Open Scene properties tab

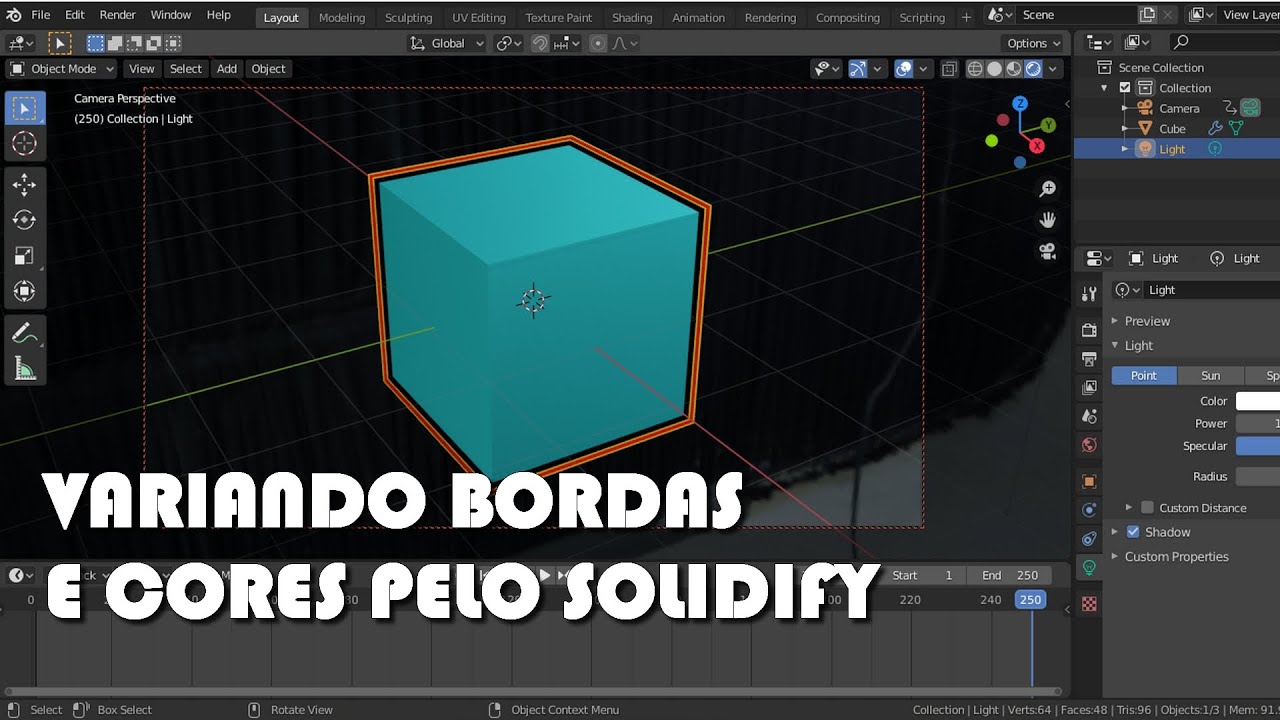click(1089, 416)
